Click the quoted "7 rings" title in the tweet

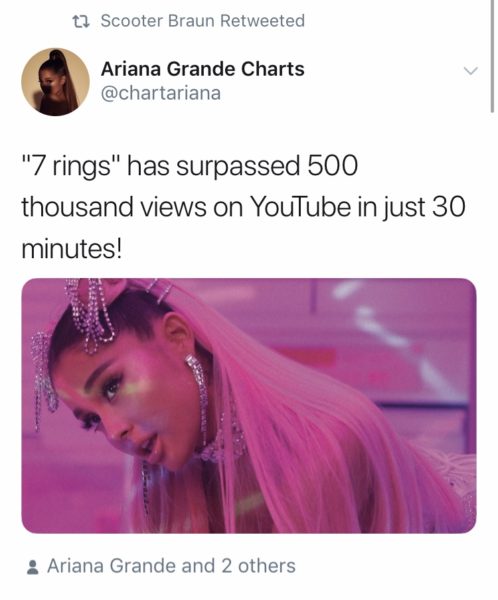coord(72,166)
